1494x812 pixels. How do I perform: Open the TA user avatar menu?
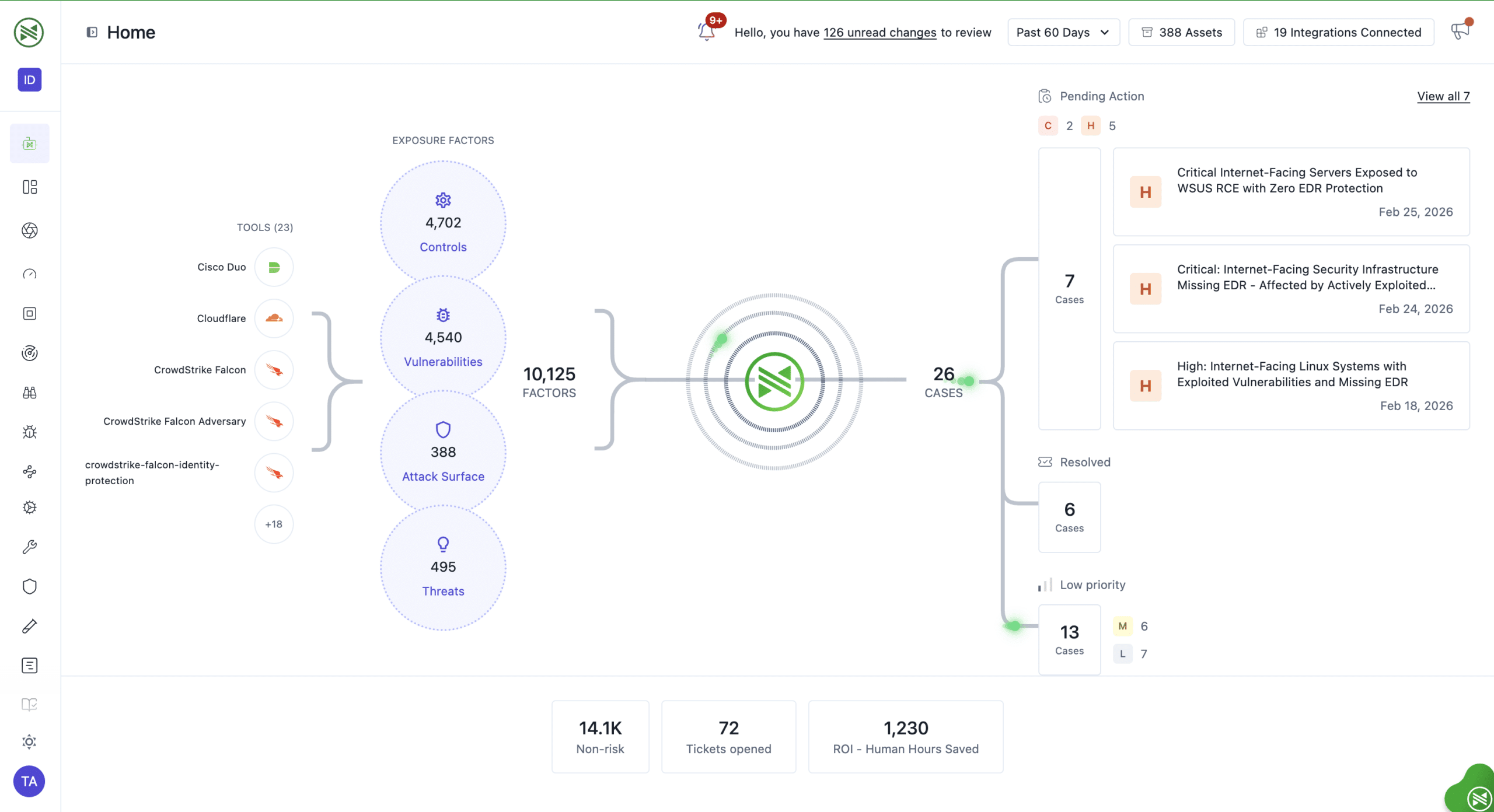click(29, 781)
